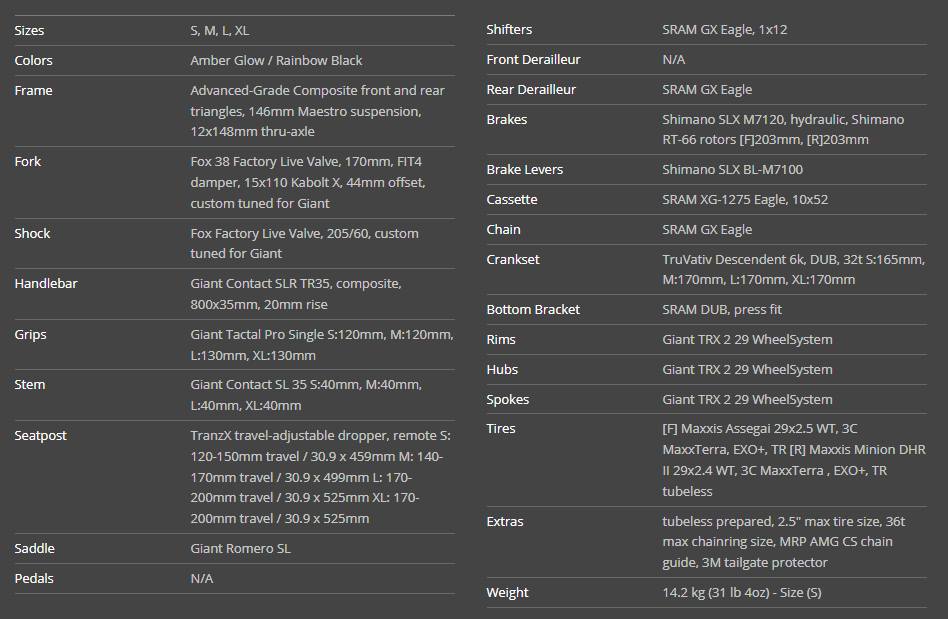This screenshot has height=619, width=948.
Task: Click the Front Derailleur label
Action: pos(533,60)
